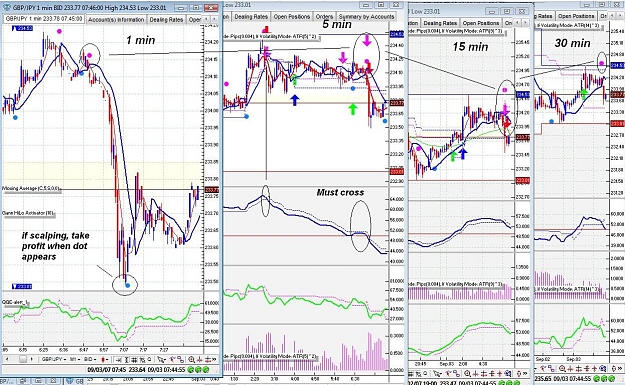Open Open Positions tab in 15 min window
Image resolution: width=625 pixels, height=385 pixels.
(481, 23)
